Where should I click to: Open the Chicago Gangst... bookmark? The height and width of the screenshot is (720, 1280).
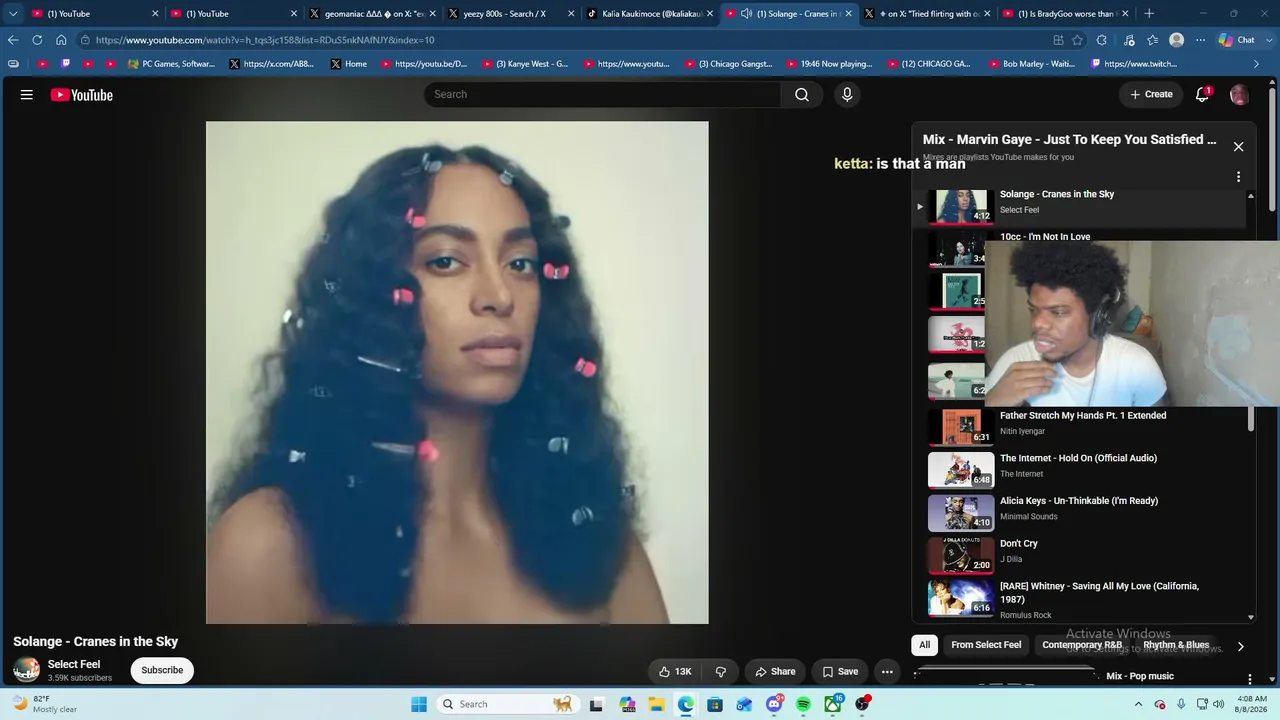[728, 64]
